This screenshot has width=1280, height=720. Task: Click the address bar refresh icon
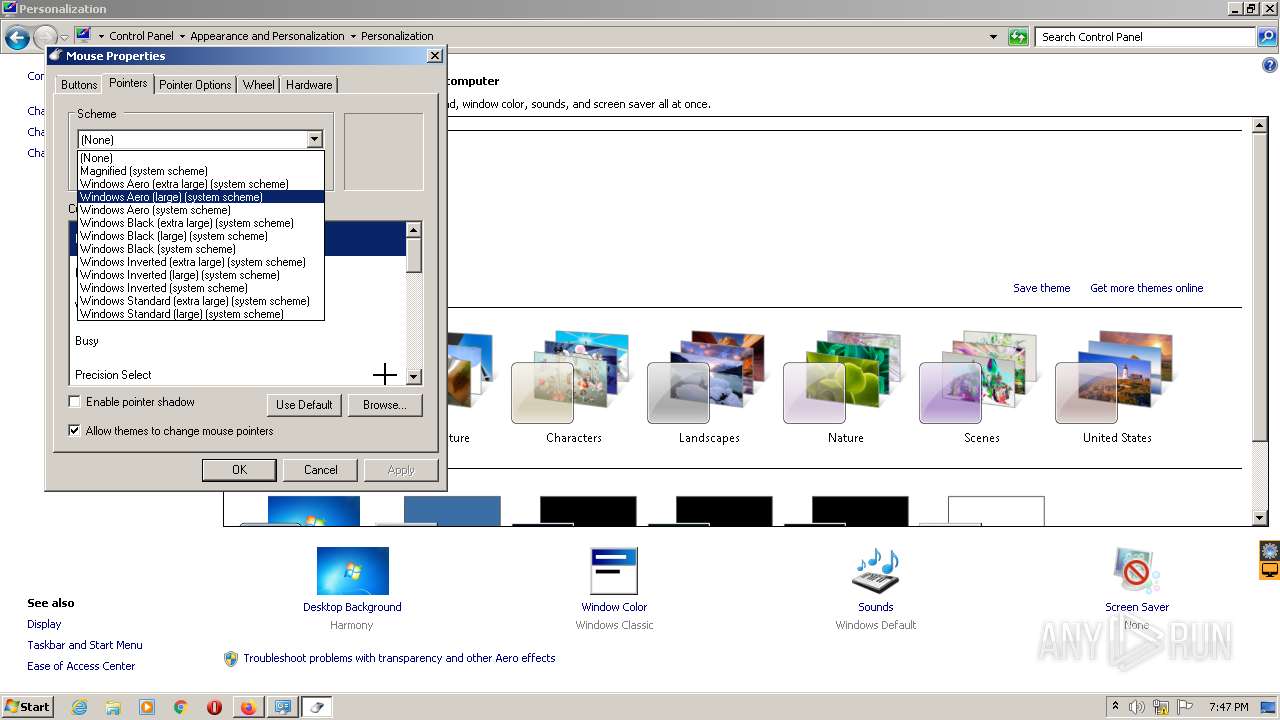pos(1018,37)
